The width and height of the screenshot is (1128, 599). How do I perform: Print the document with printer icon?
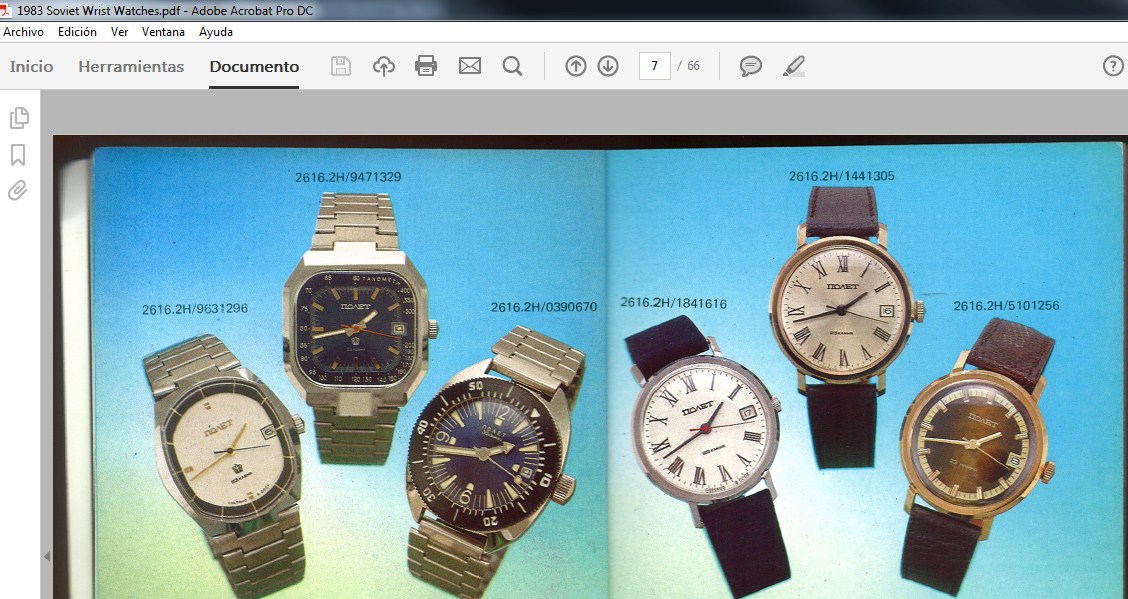click(x=426, y=65)
